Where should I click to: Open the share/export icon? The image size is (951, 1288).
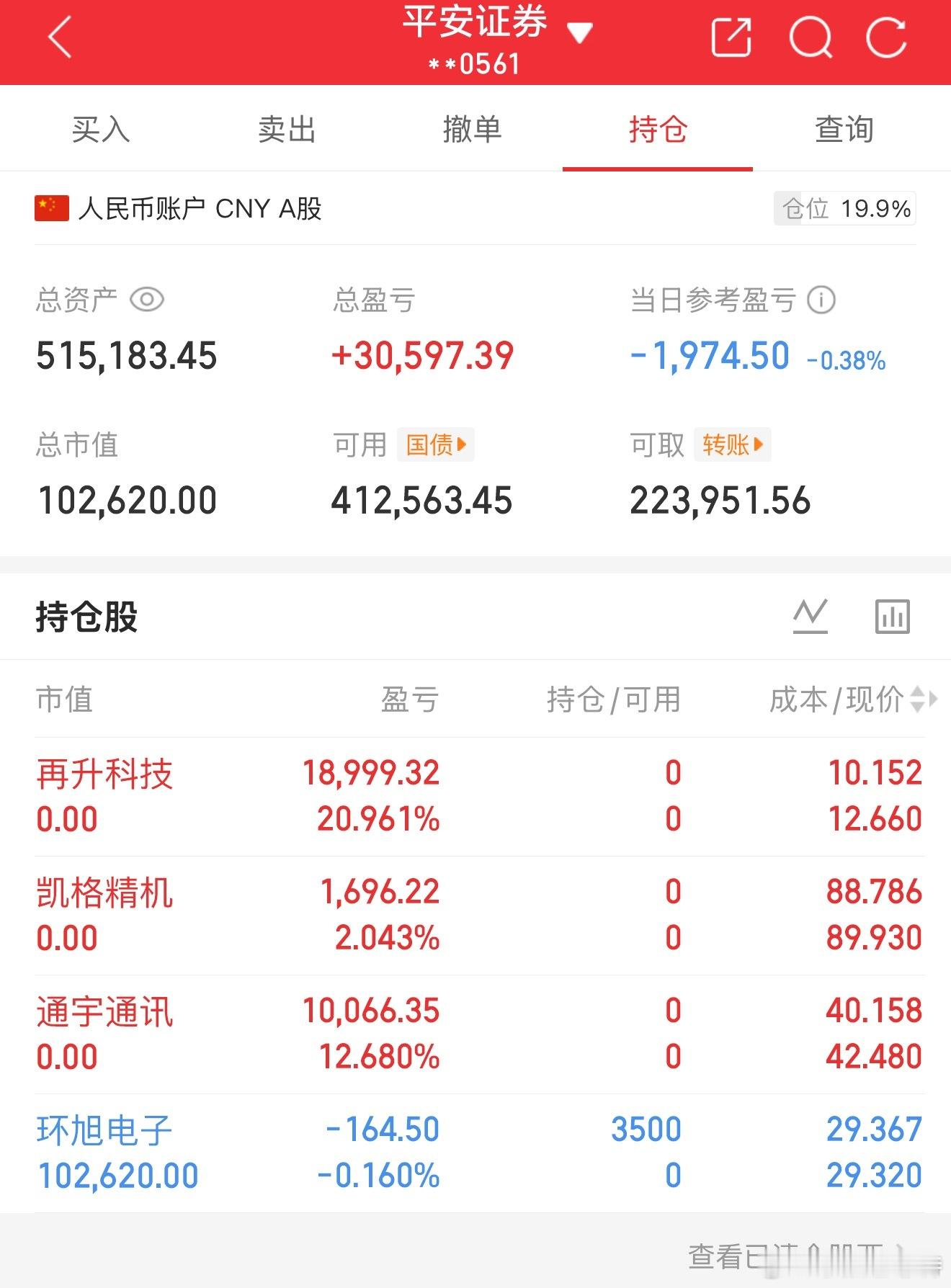pyautogui.click(x=731, y=37)
